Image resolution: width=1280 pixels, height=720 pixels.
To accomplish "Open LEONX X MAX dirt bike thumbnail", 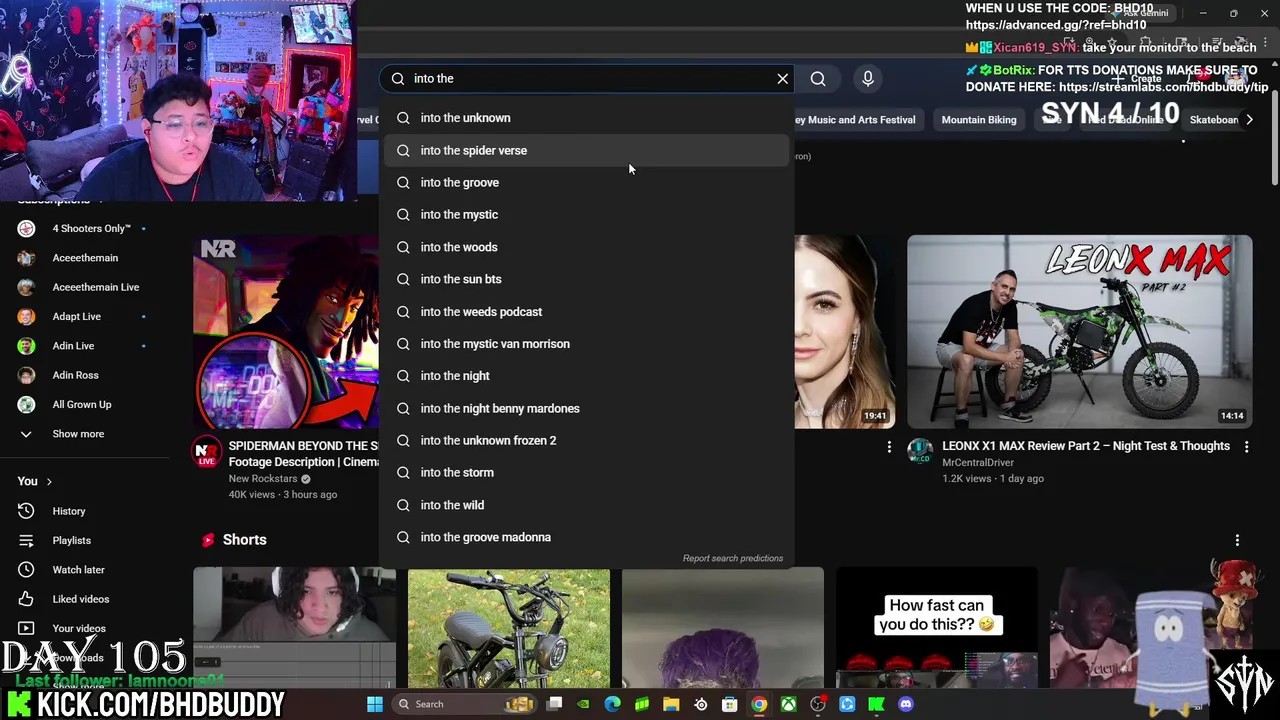I will tap(1079, 332).
